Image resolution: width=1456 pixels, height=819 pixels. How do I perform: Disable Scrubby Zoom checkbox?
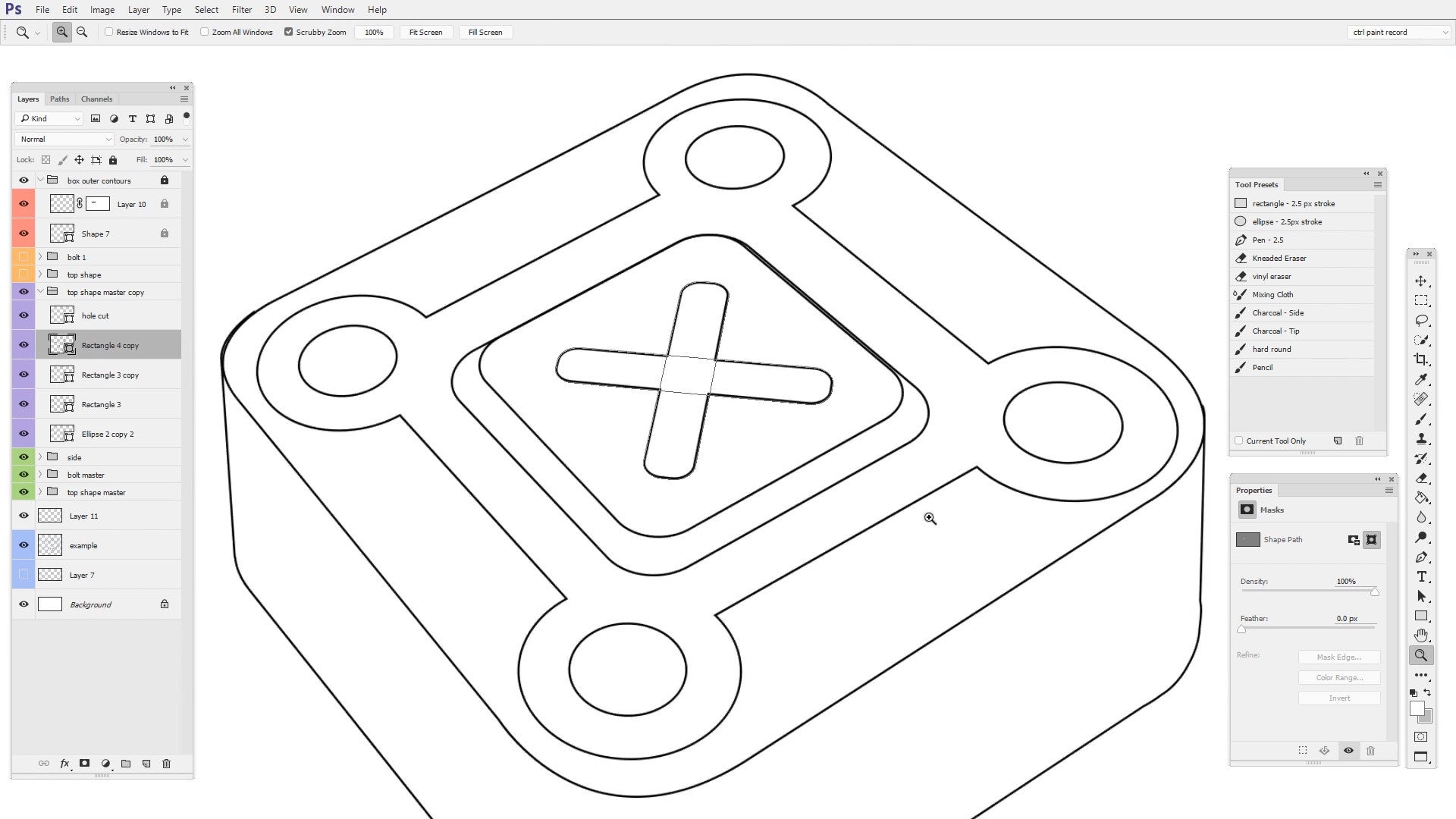[289, 32]
